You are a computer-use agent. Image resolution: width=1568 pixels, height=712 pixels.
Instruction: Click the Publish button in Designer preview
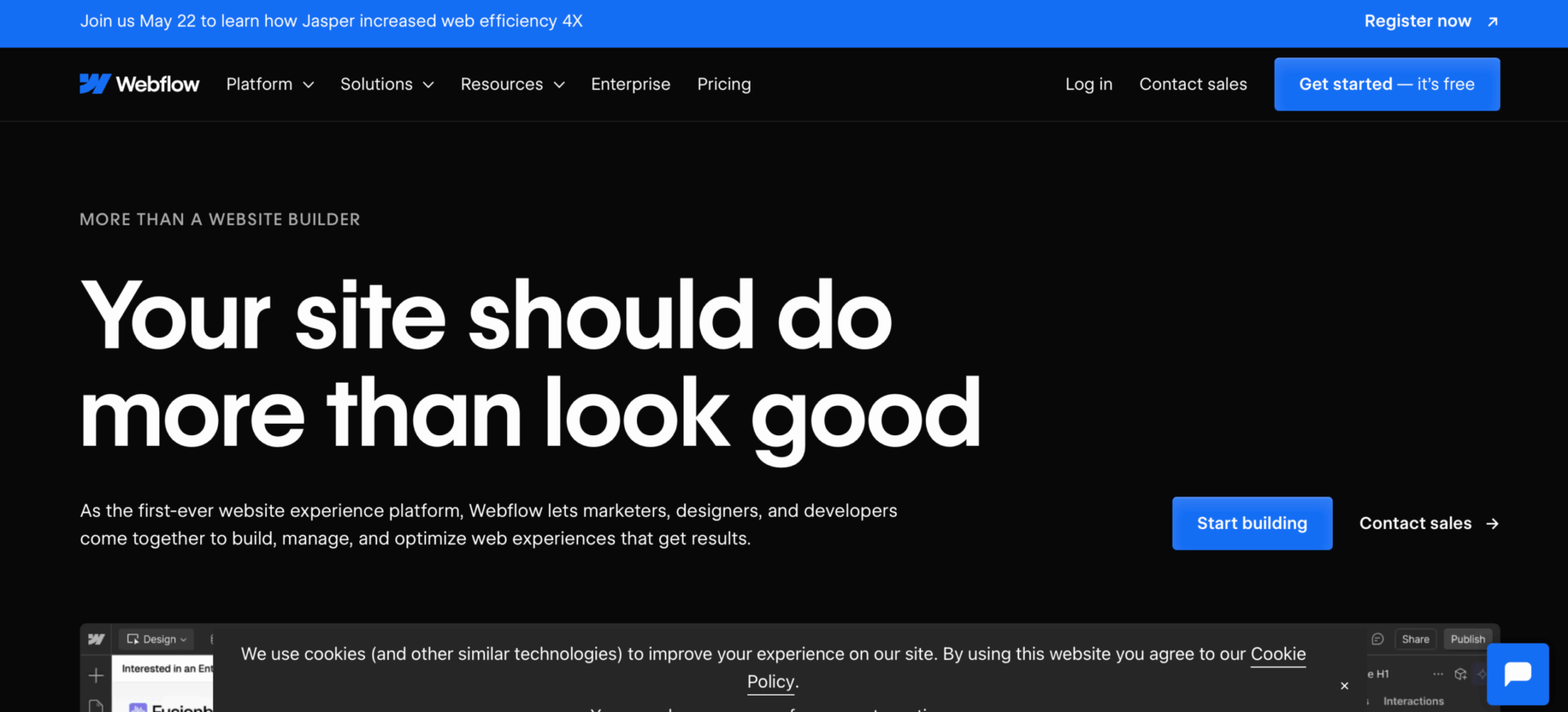(1468, 639)
